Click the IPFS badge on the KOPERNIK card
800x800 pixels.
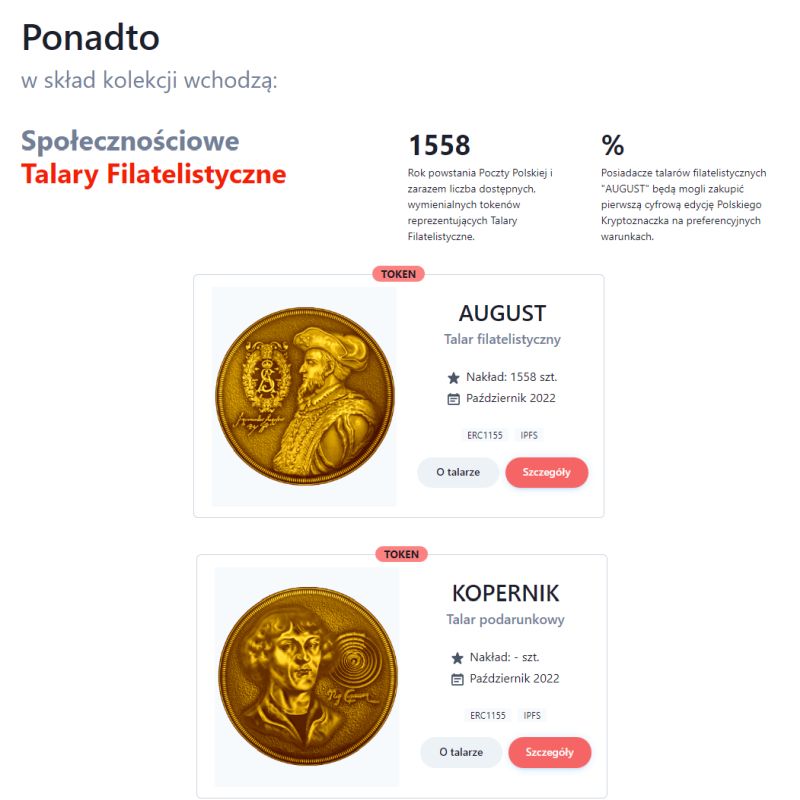click(x=531, y=715)
